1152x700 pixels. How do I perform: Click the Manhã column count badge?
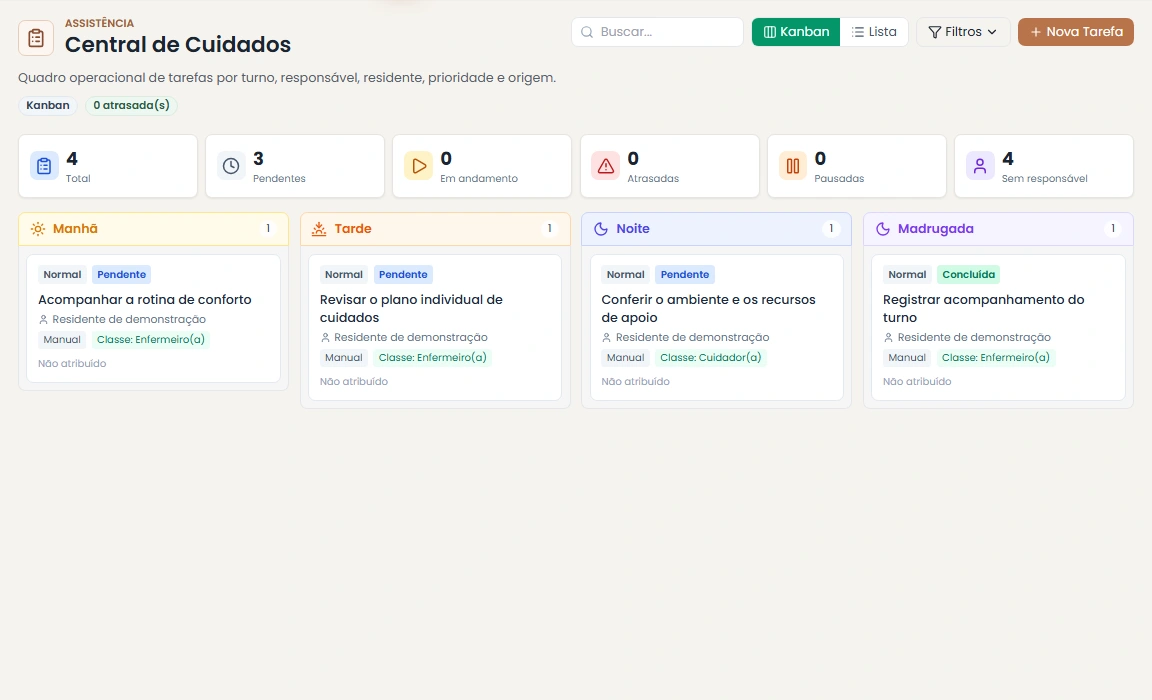(268, 229)
